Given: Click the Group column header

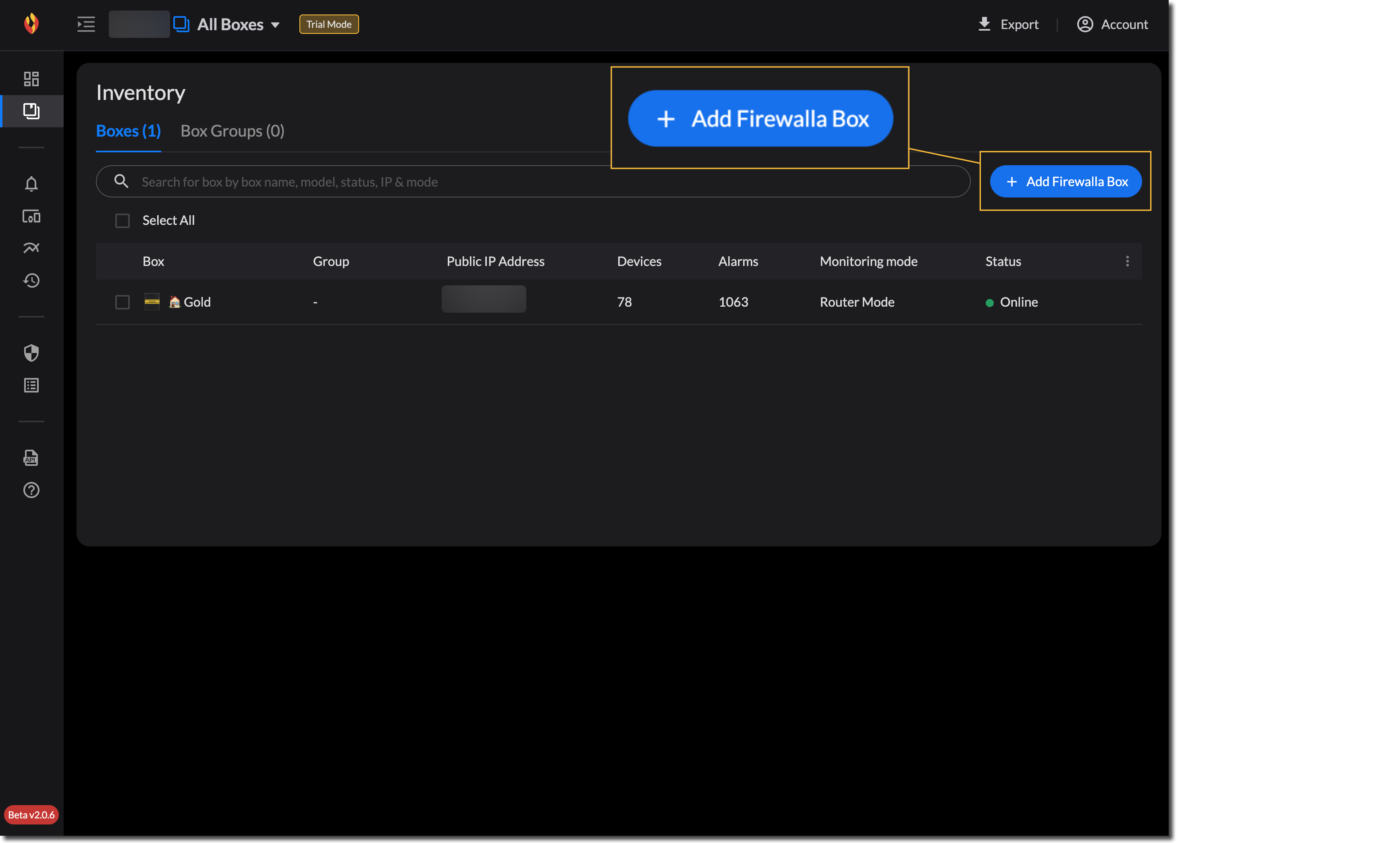Looking at the screenshot, I should (x=331, y=261).
